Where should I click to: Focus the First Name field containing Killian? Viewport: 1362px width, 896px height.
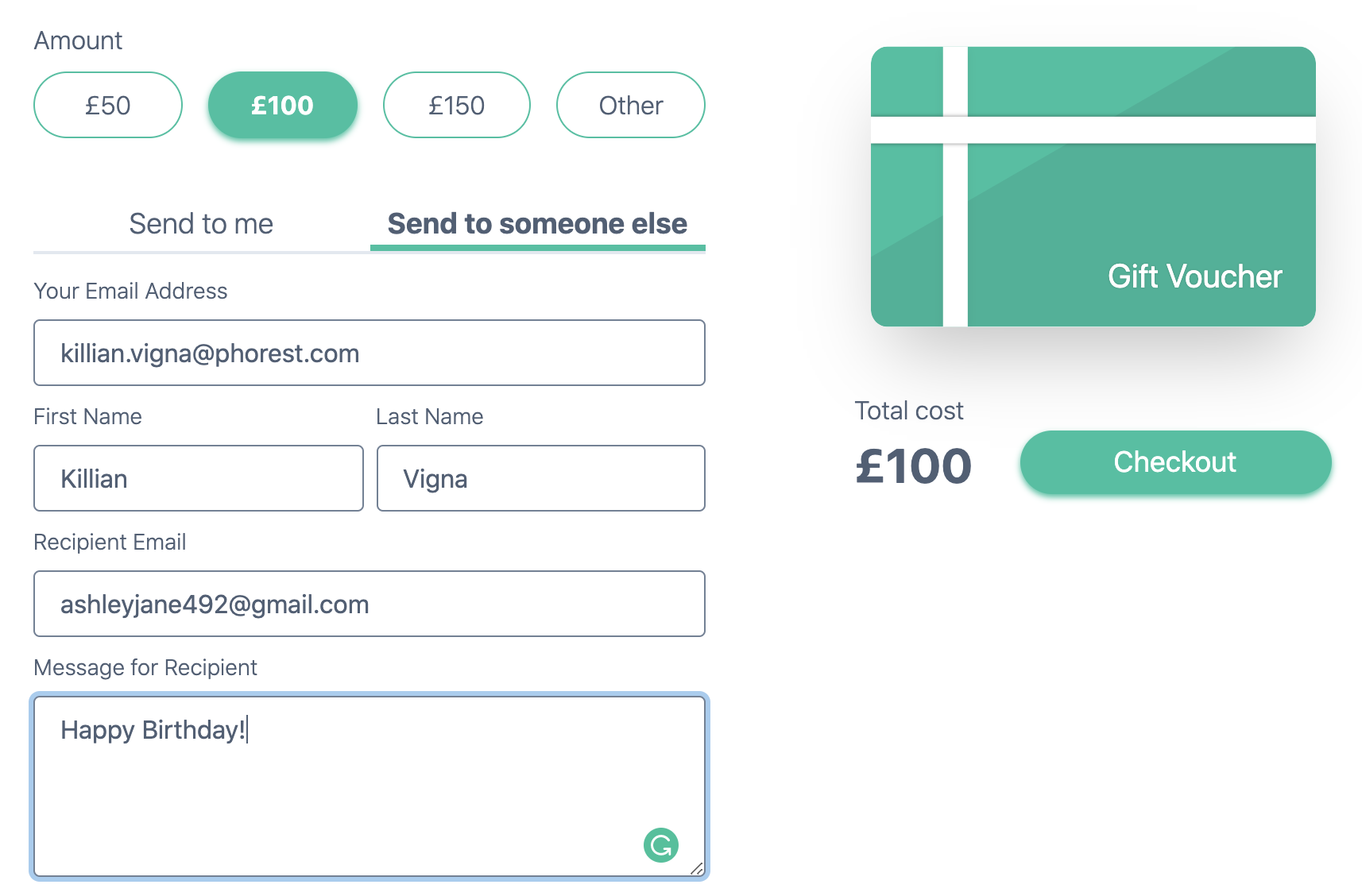pos(199,478)
